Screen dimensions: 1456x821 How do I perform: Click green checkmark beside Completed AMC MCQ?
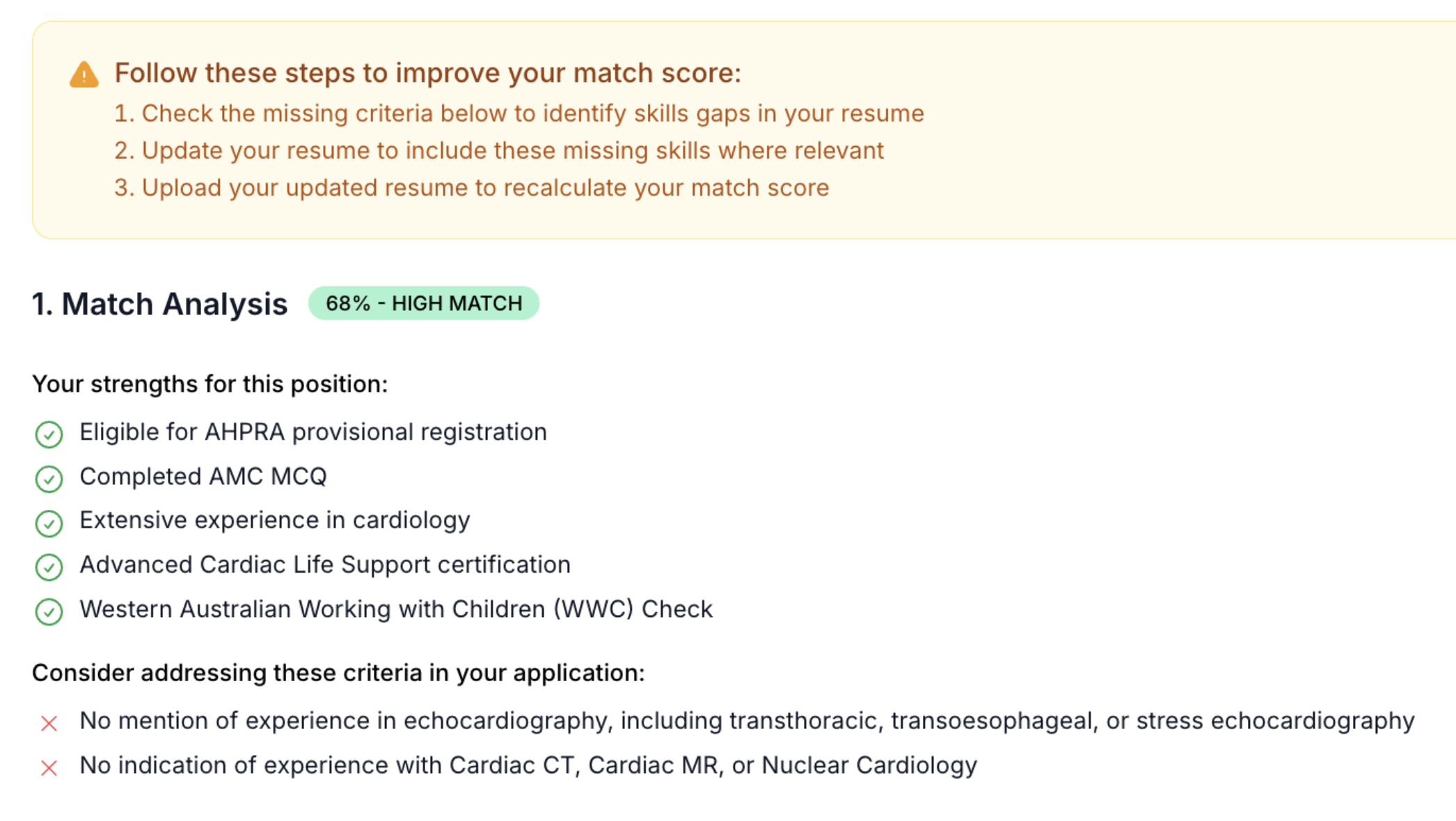click(x=49, y=479)
